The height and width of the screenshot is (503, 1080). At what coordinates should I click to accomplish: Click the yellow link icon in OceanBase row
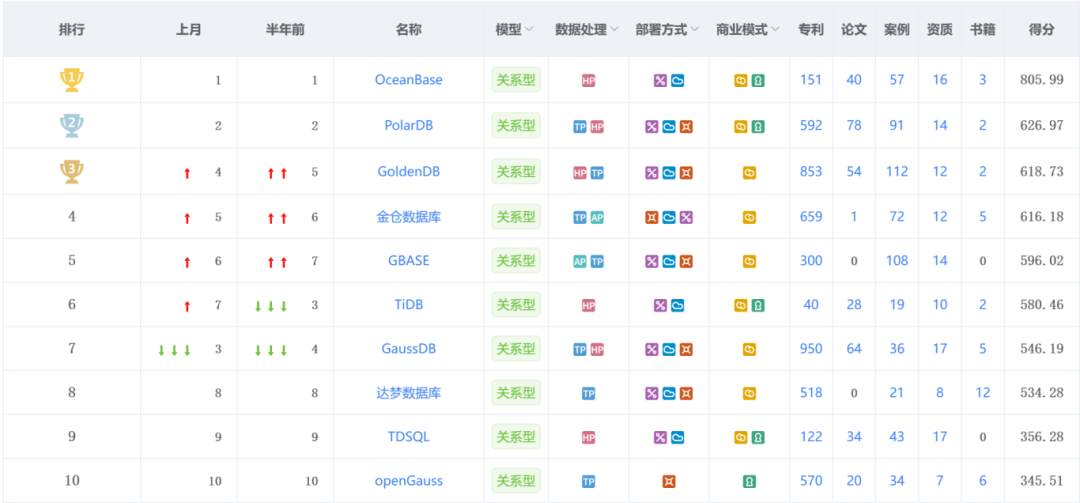pyautogui.click(x=740, y=81)
